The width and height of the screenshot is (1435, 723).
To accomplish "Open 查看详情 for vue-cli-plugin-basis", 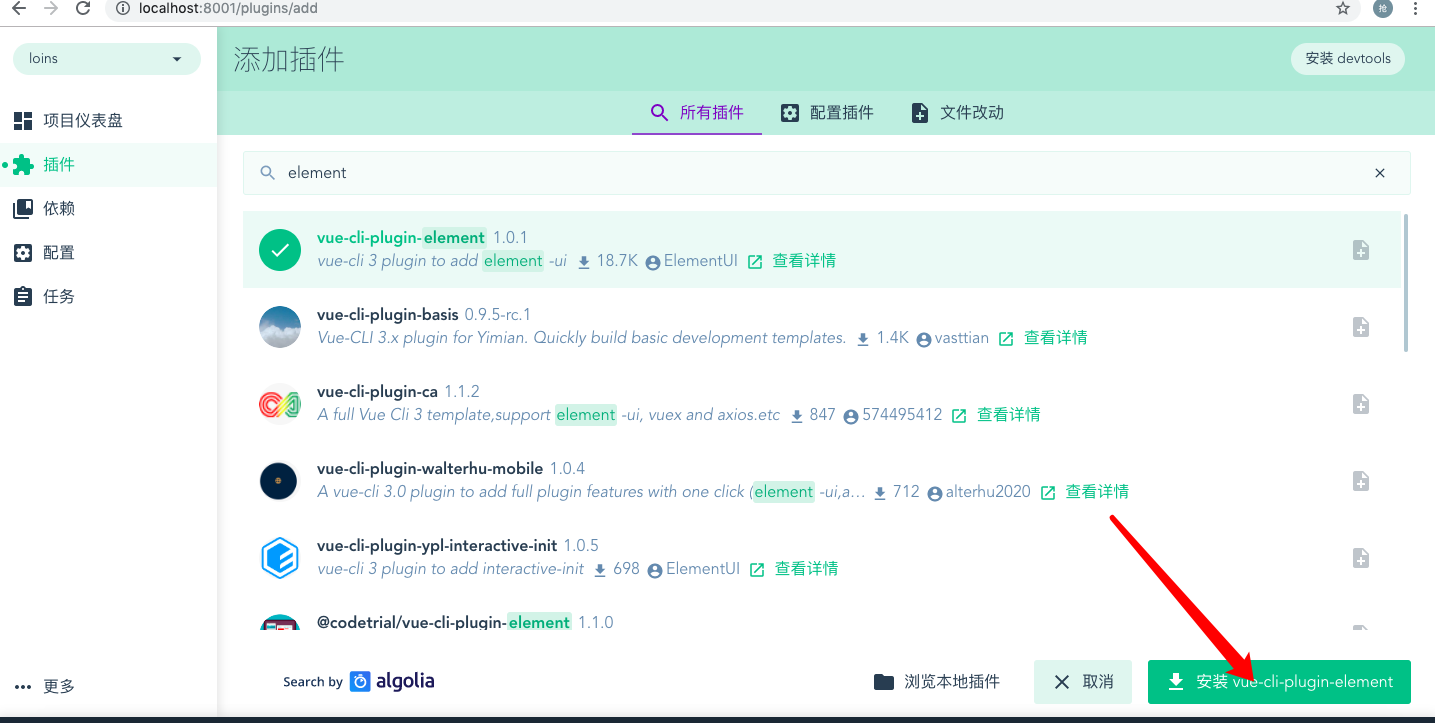I will coord(1055,338).
